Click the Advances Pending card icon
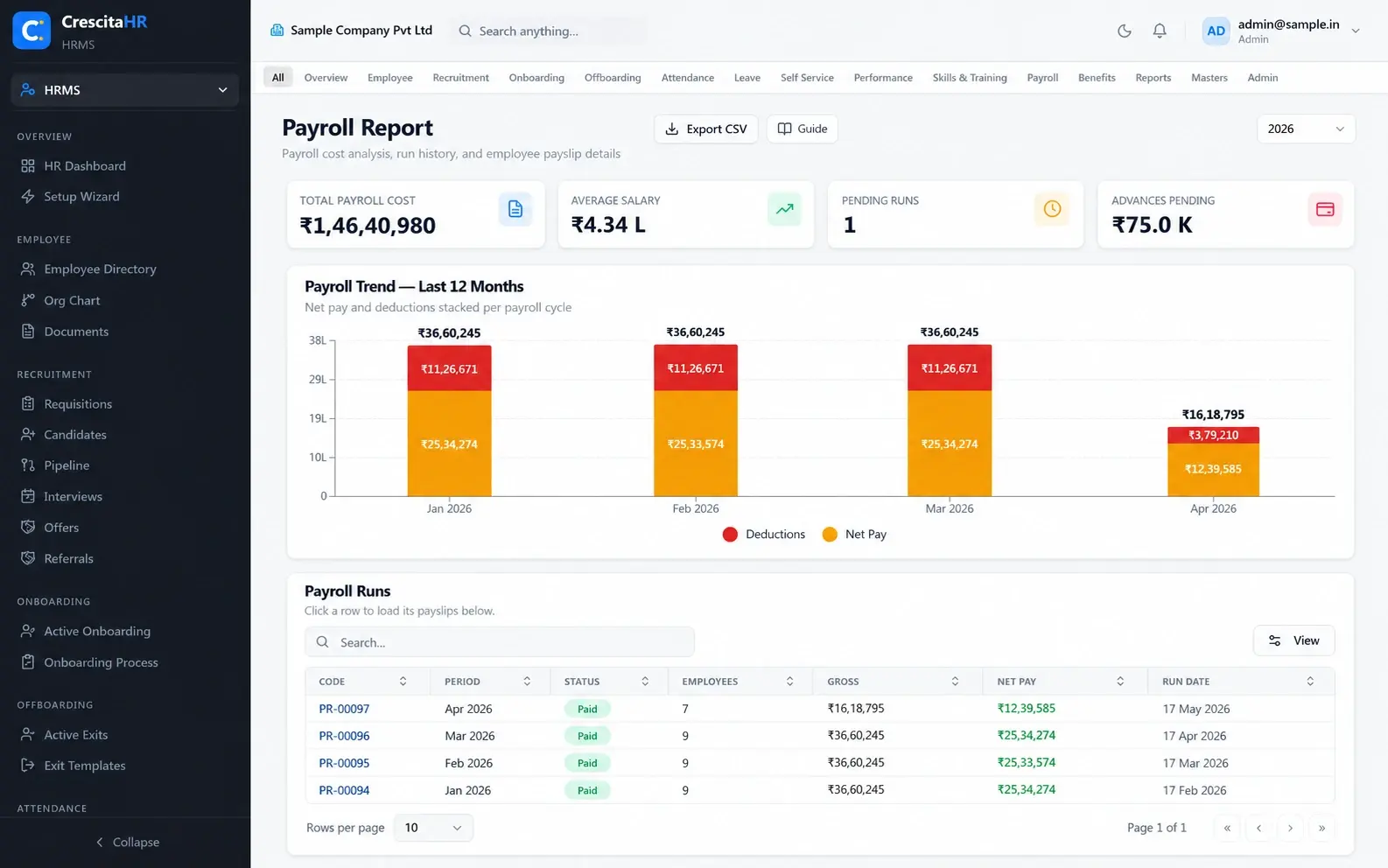This screenshot has width=1388, height=868. [1325, 209]
